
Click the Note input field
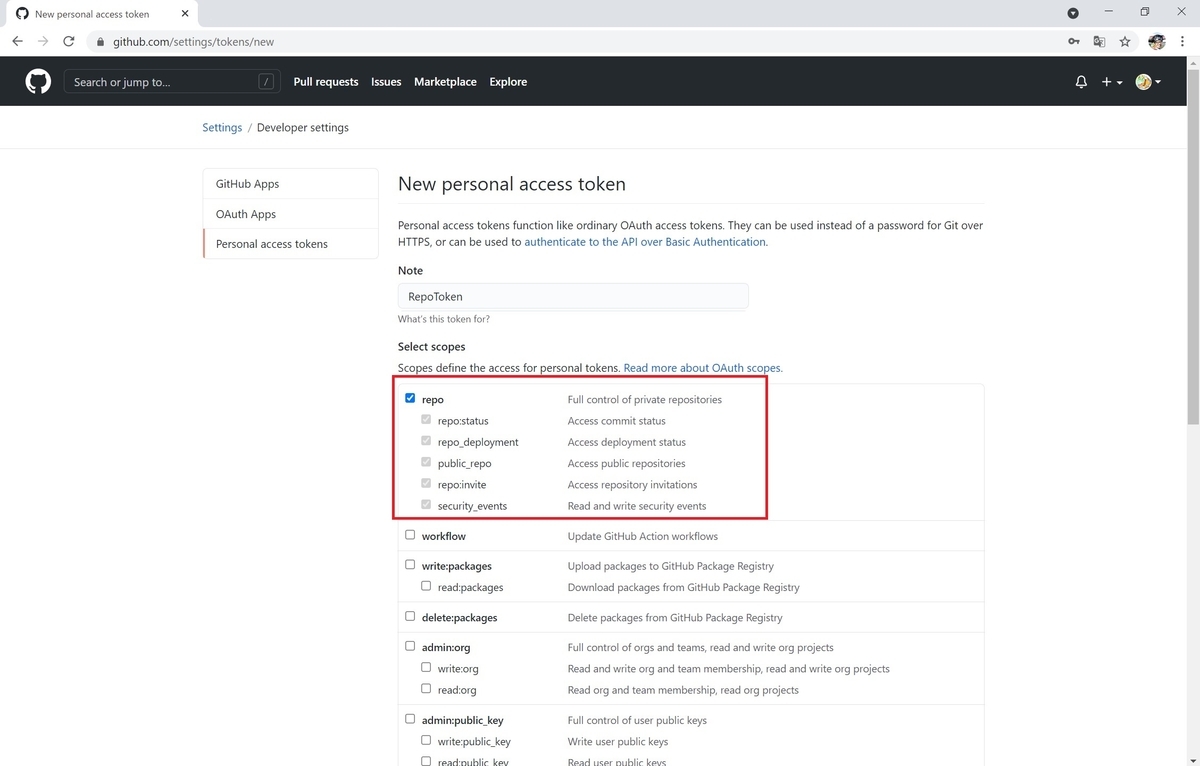[x=573, y=296]
